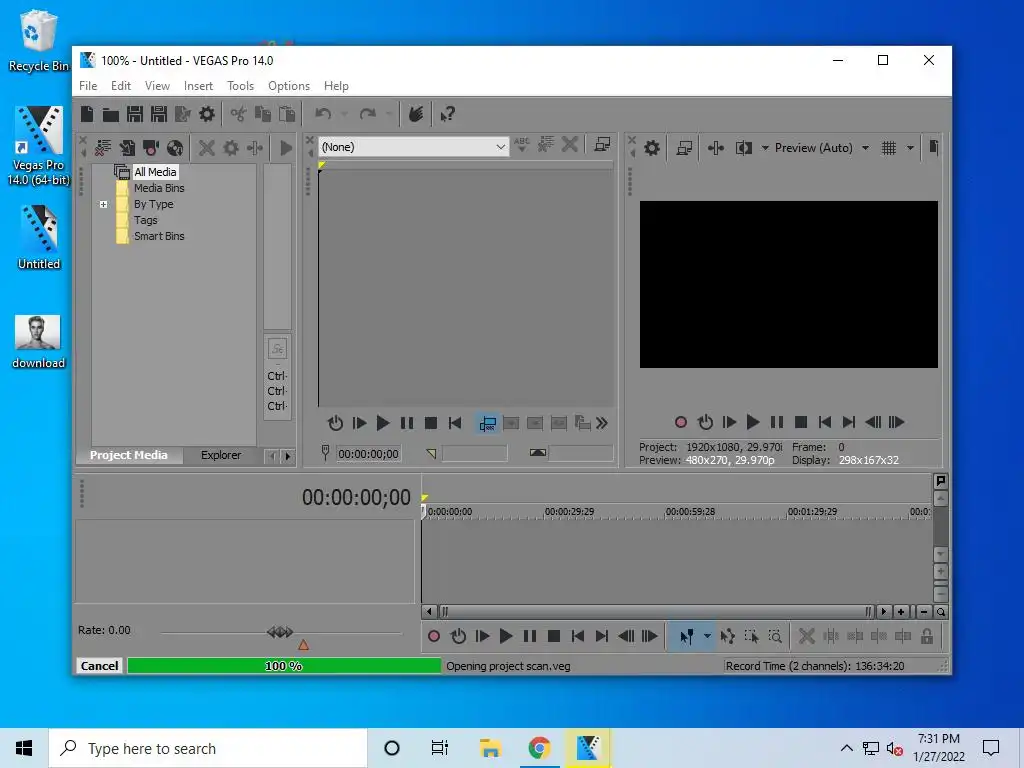Open the File menu
Viewport: 1024px width, 768px height.
pyautogui.click(x=88, y=86)
